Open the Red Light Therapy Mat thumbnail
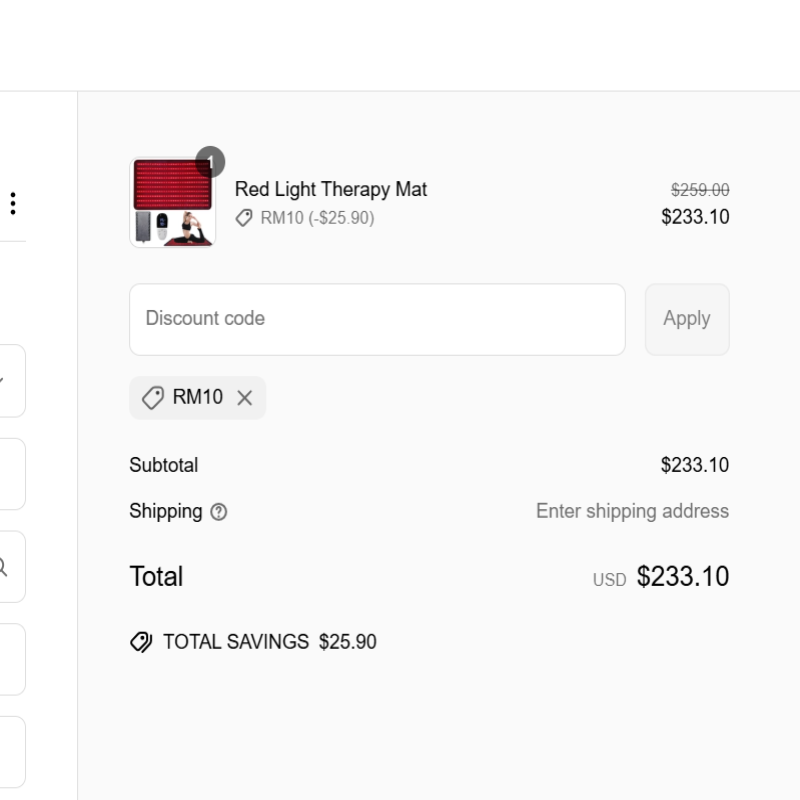The image size is (800, 800). click(172, 203)
